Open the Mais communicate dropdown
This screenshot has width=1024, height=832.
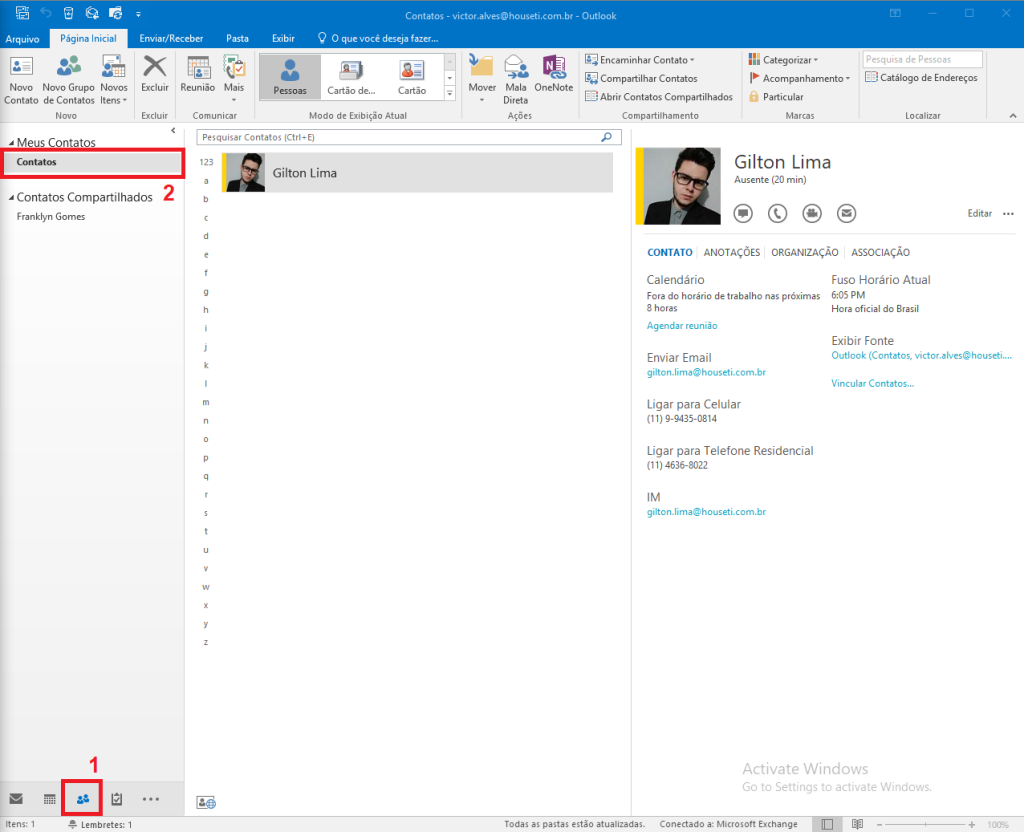click(x=234, y=78)
